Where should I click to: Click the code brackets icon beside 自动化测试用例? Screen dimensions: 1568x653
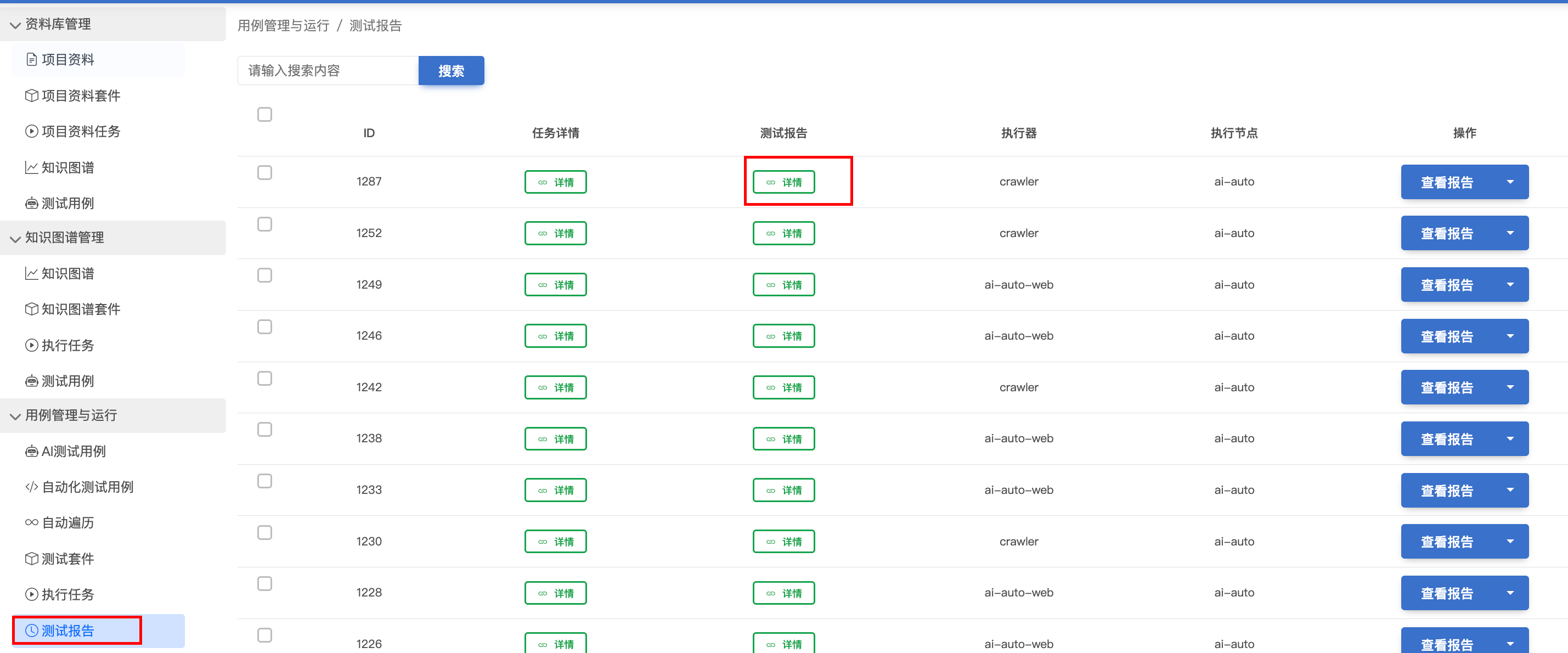coord(32,487)
